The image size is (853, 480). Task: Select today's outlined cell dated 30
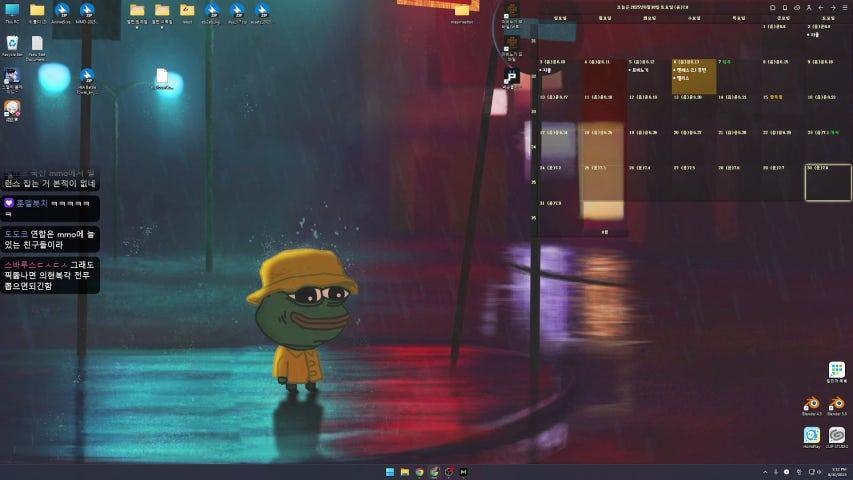click(827, 182)
